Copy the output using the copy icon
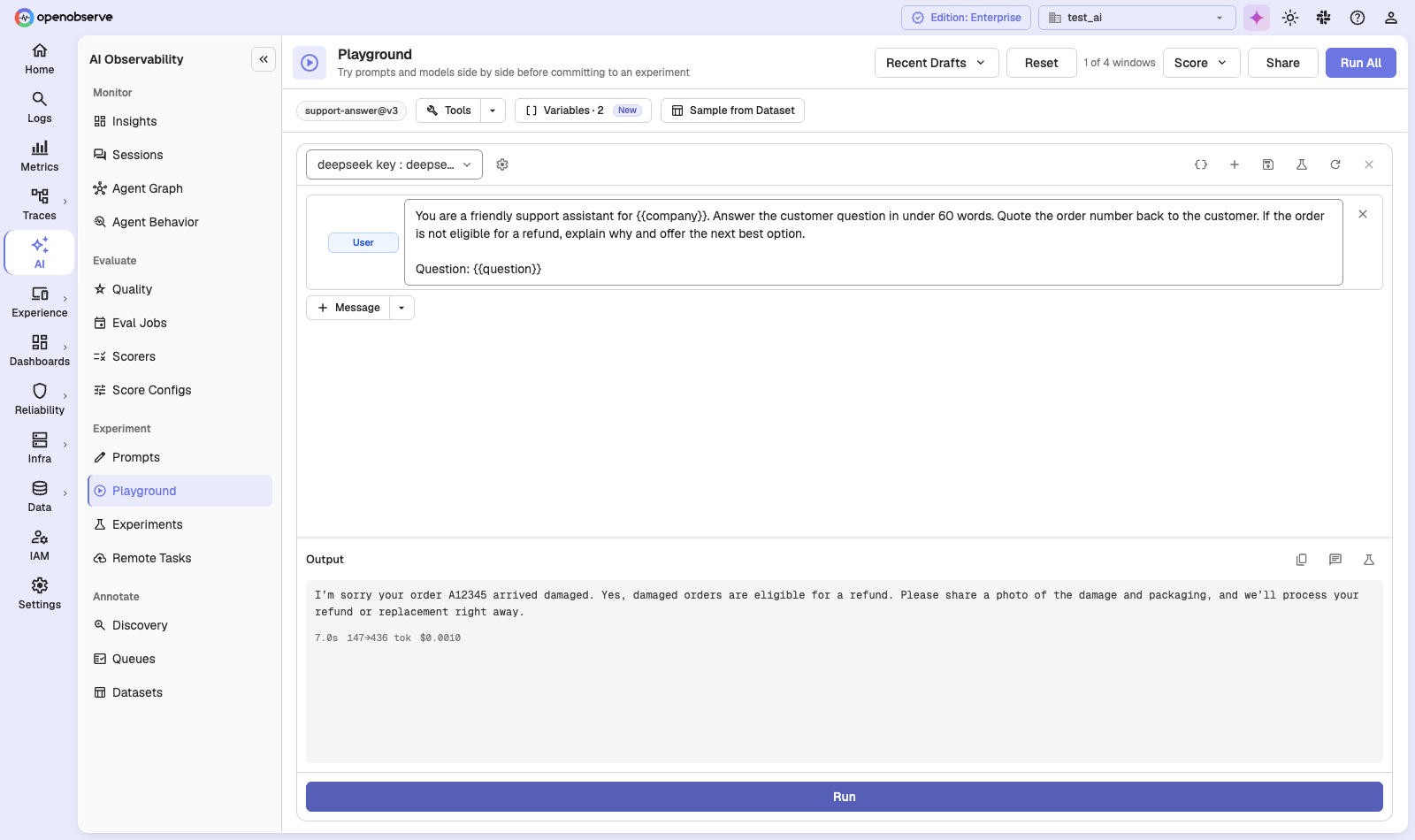Viewport: 1415px width, 840px height. [1302, 560]
